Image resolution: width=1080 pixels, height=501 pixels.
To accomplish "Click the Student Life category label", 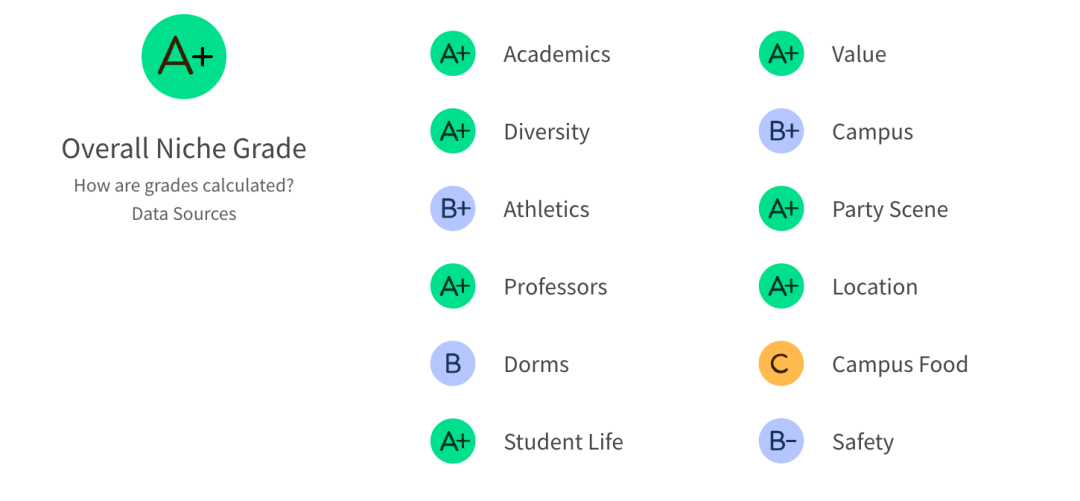I will point(563,442).
